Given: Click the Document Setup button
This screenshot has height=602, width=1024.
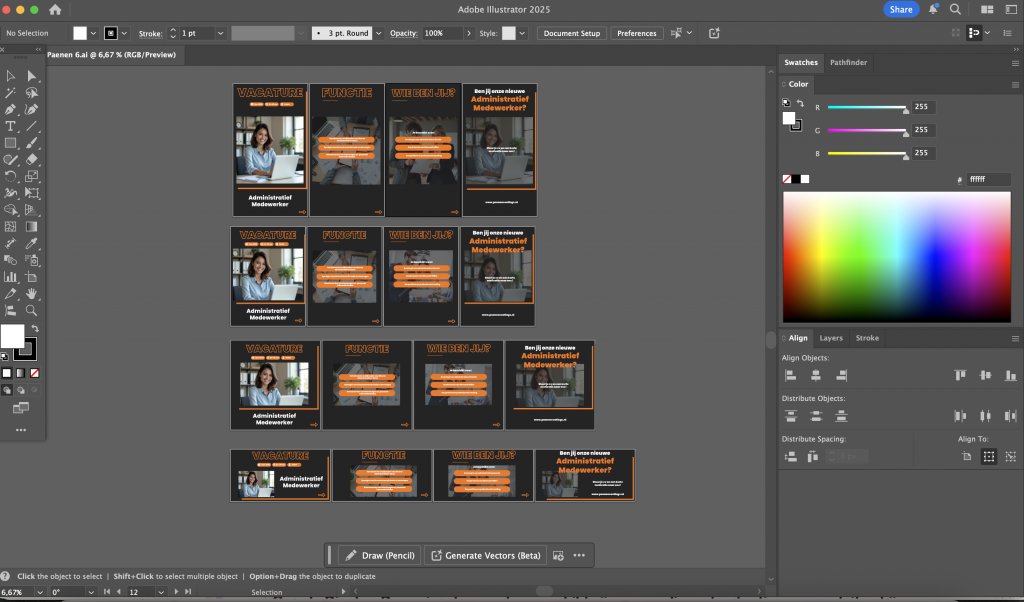Looking at the screenshot, I should click(x=572, y=33).
